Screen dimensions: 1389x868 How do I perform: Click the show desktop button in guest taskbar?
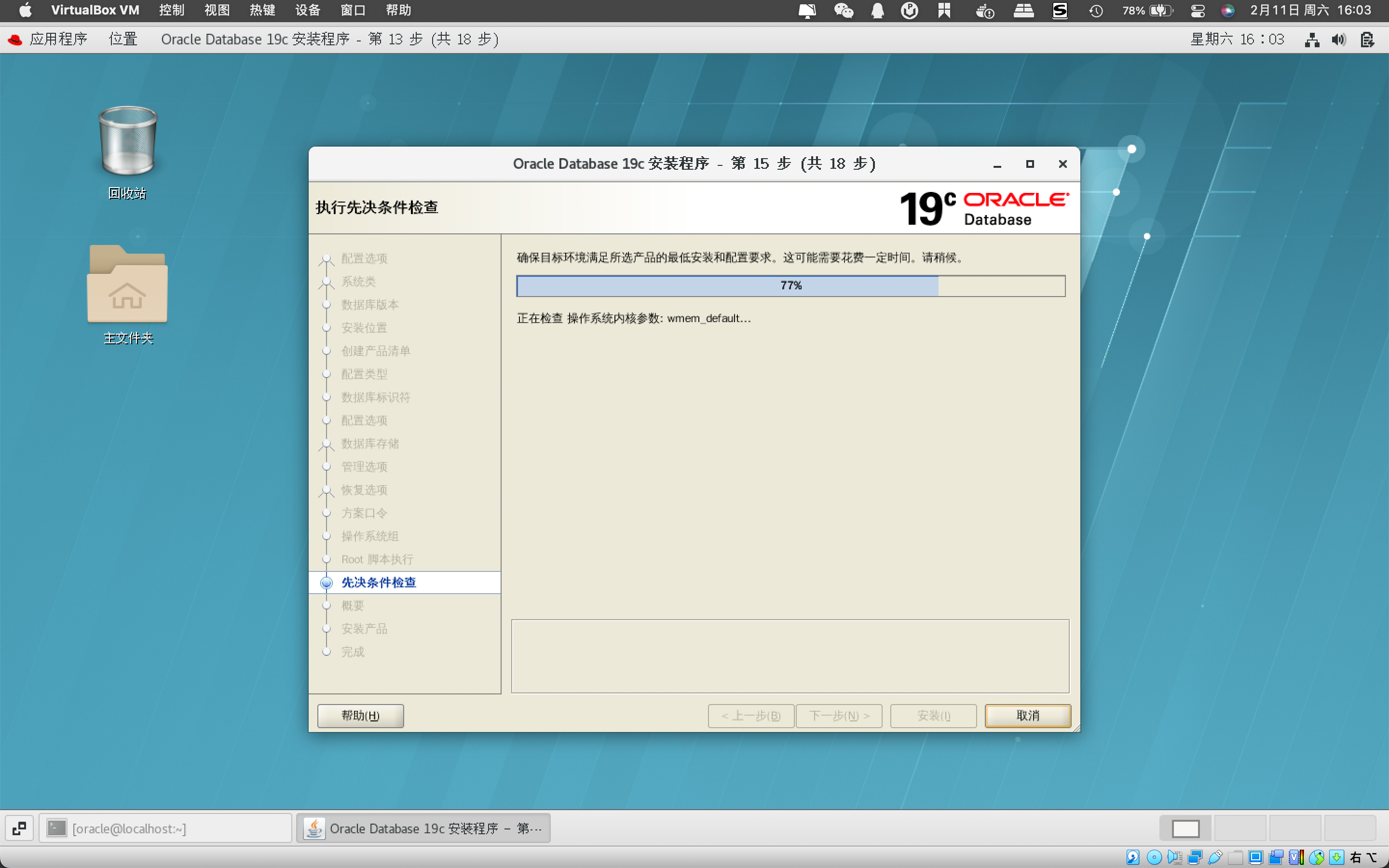(x=19, y=828)
